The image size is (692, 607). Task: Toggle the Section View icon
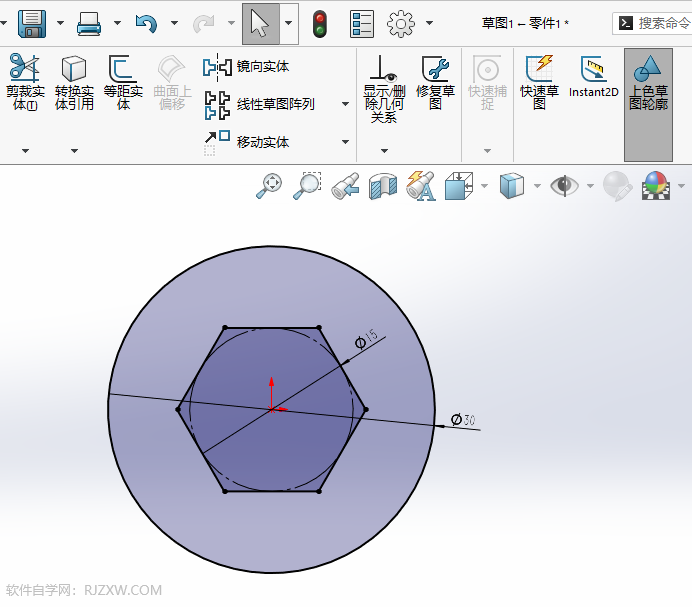[x=383, y=186]
